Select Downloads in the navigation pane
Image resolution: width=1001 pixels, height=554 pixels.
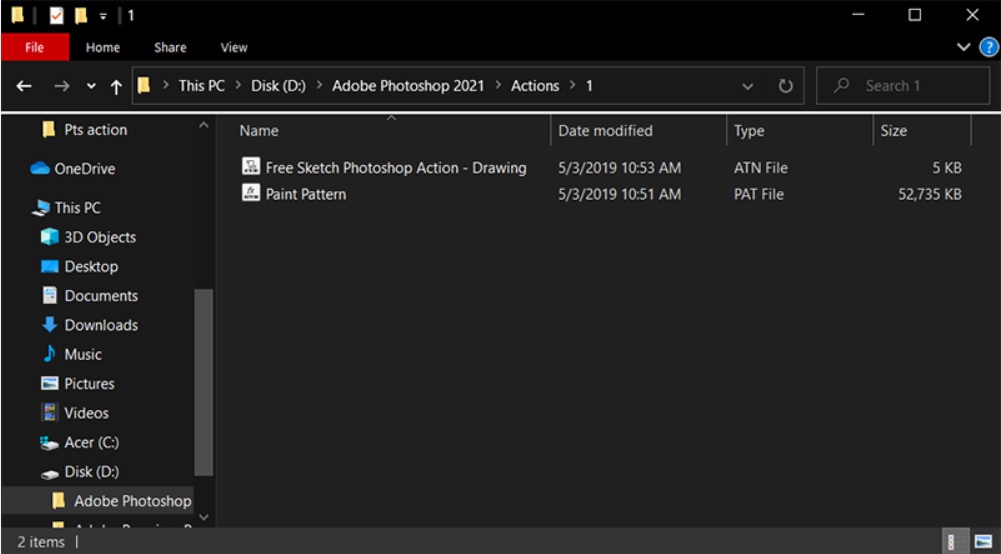pyautogui.click(x=101, y=325)
